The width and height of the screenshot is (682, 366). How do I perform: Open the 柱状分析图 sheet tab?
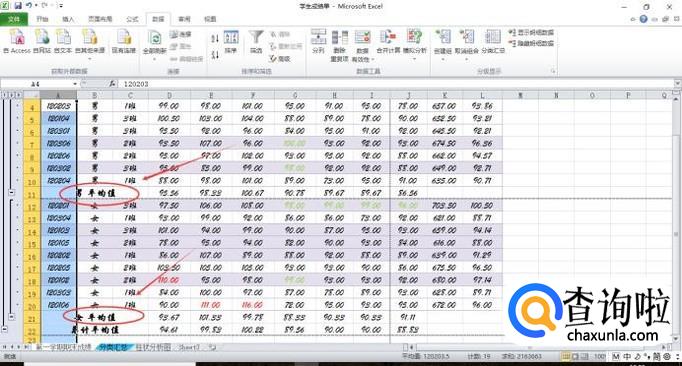click(153, 347)
